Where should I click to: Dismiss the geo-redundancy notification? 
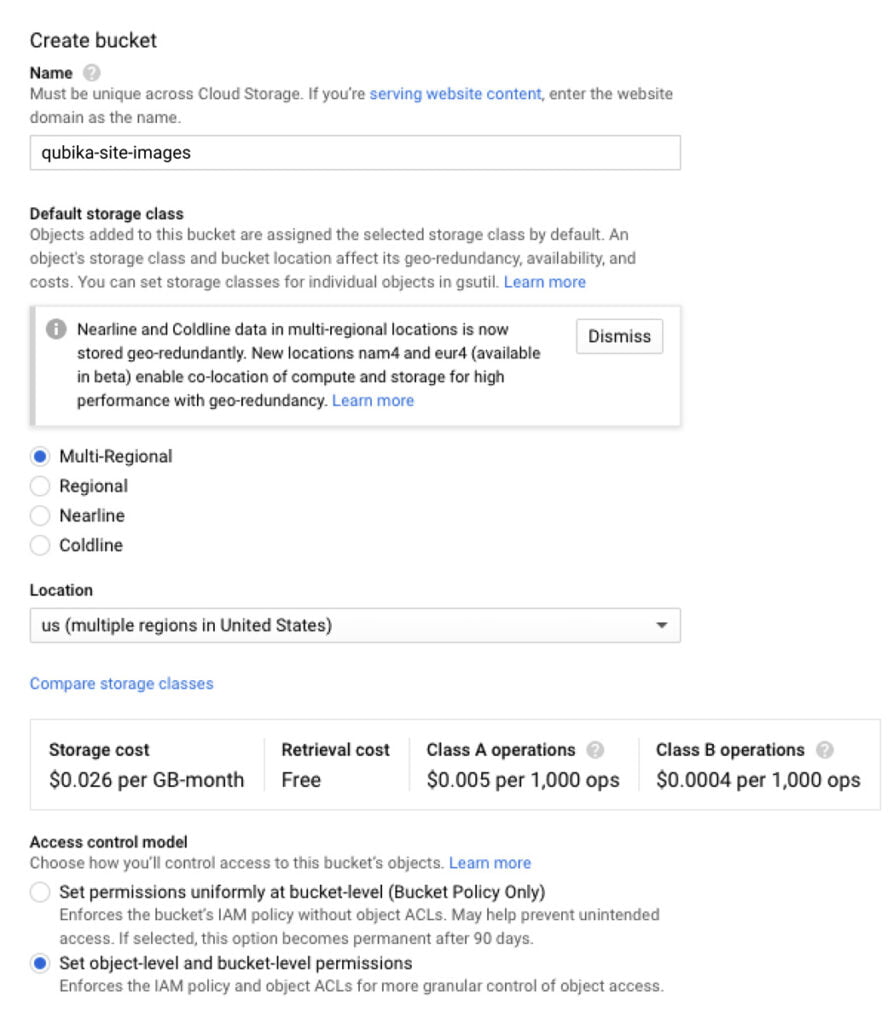pyautogui.click(x=619, y=337)
